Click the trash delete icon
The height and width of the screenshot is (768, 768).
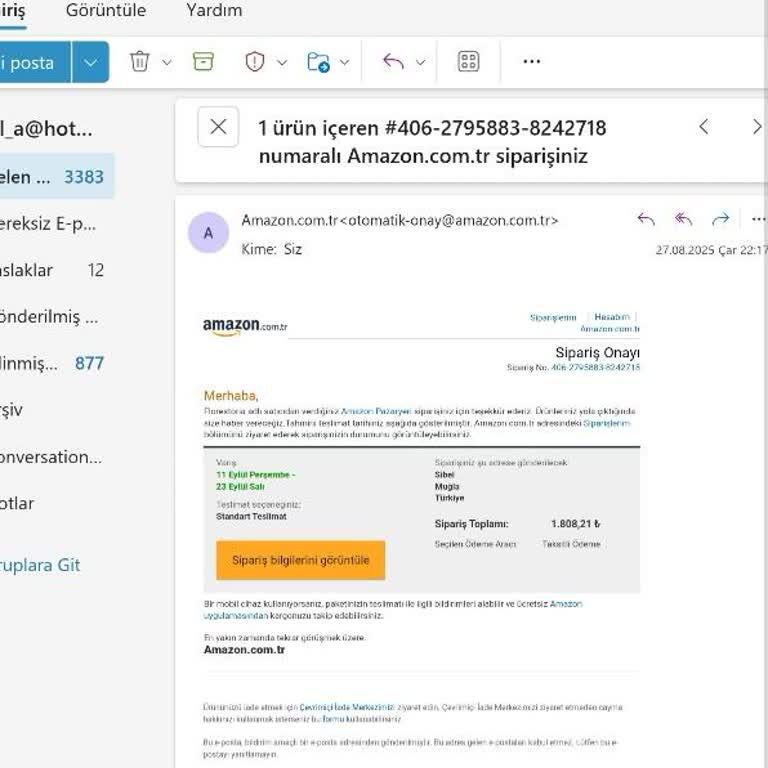pos(140,62)
